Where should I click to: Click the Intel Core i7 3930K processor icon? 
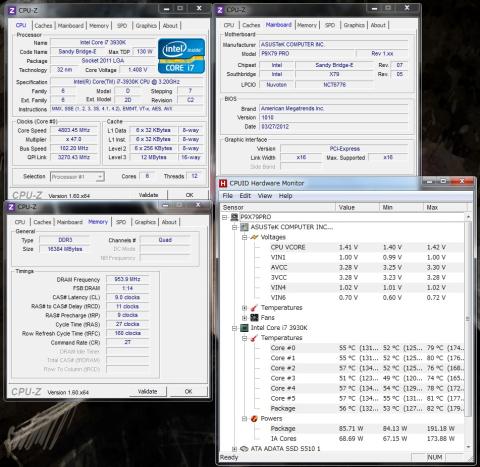click(244, 328)
